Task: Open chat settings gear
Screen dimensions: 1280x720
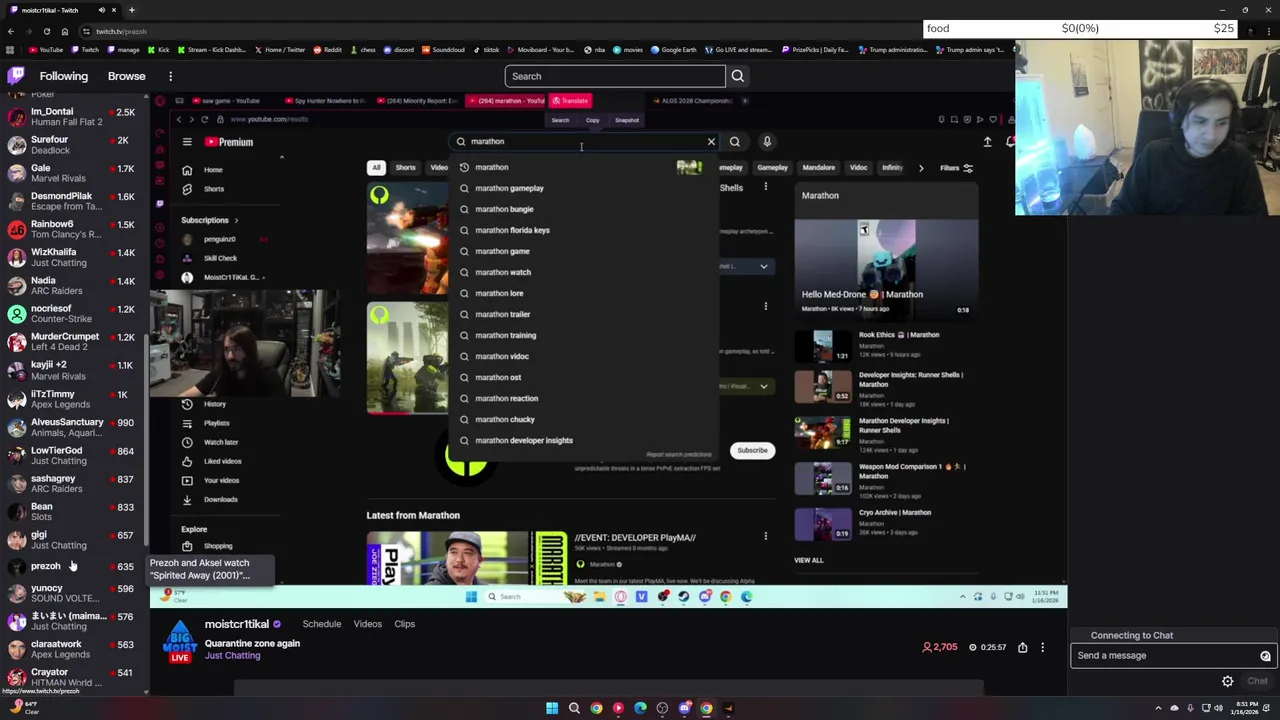Action: (1227, 681)
